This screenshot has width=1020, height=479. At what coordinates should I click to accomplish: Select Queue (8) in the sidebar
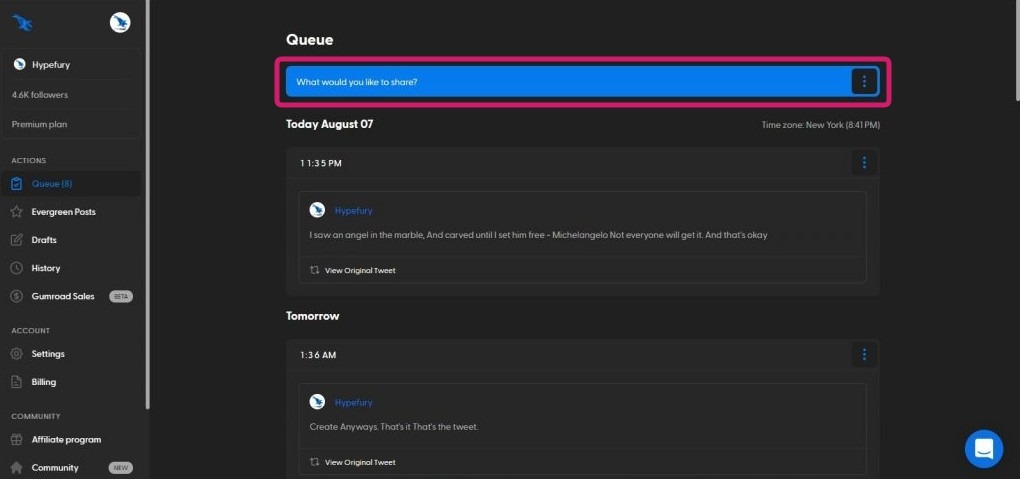51,184
